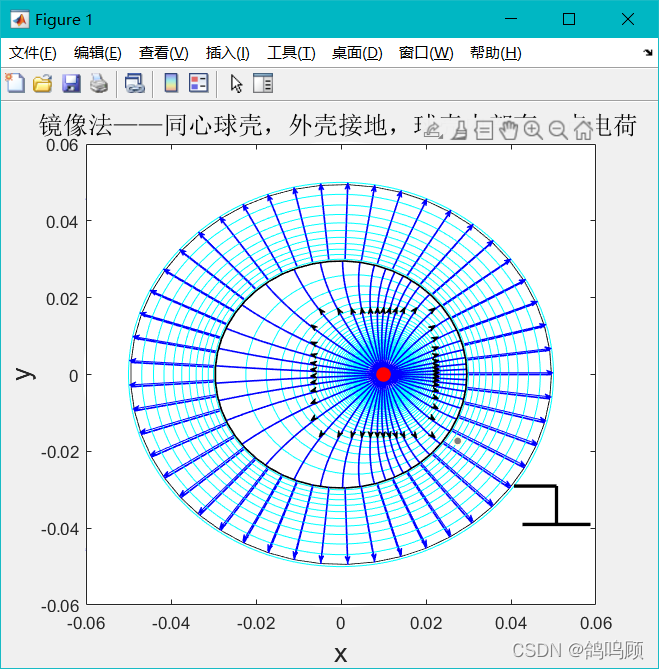
Task: Activate the axes brush data tool
Action: (x=459, y=130)
